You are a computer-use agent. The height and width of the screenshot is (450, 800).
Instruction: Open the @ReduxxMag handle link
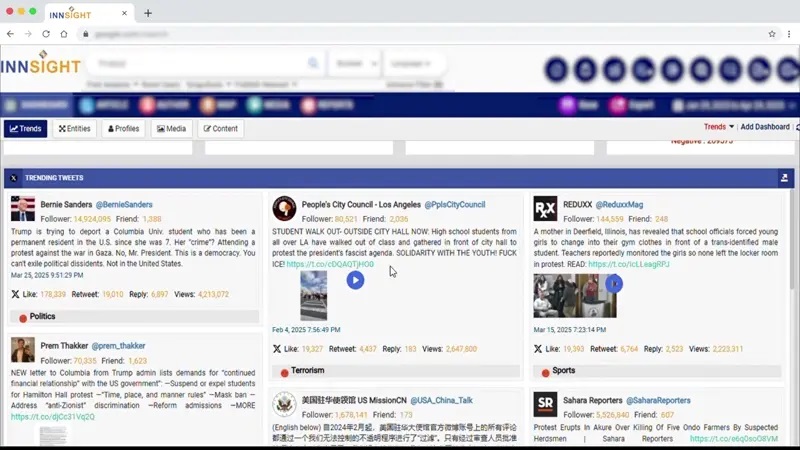(619, 205)
